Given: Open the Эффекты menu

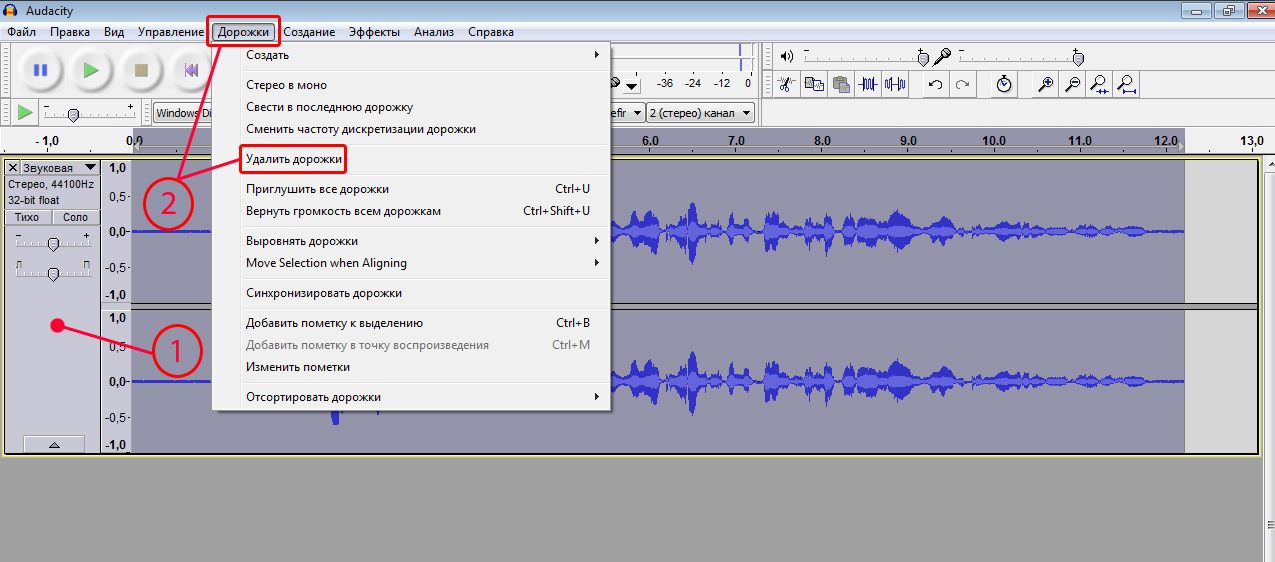Looking at the screenshot, I should pos(374,32).
